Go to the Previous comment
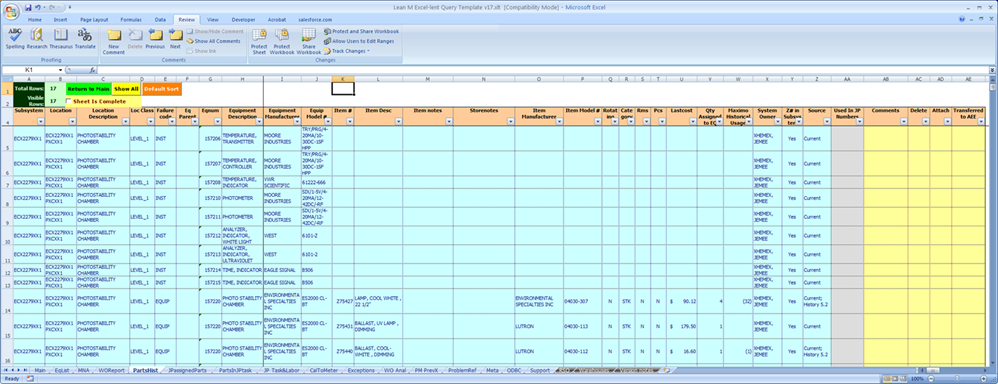 (155, 39)
